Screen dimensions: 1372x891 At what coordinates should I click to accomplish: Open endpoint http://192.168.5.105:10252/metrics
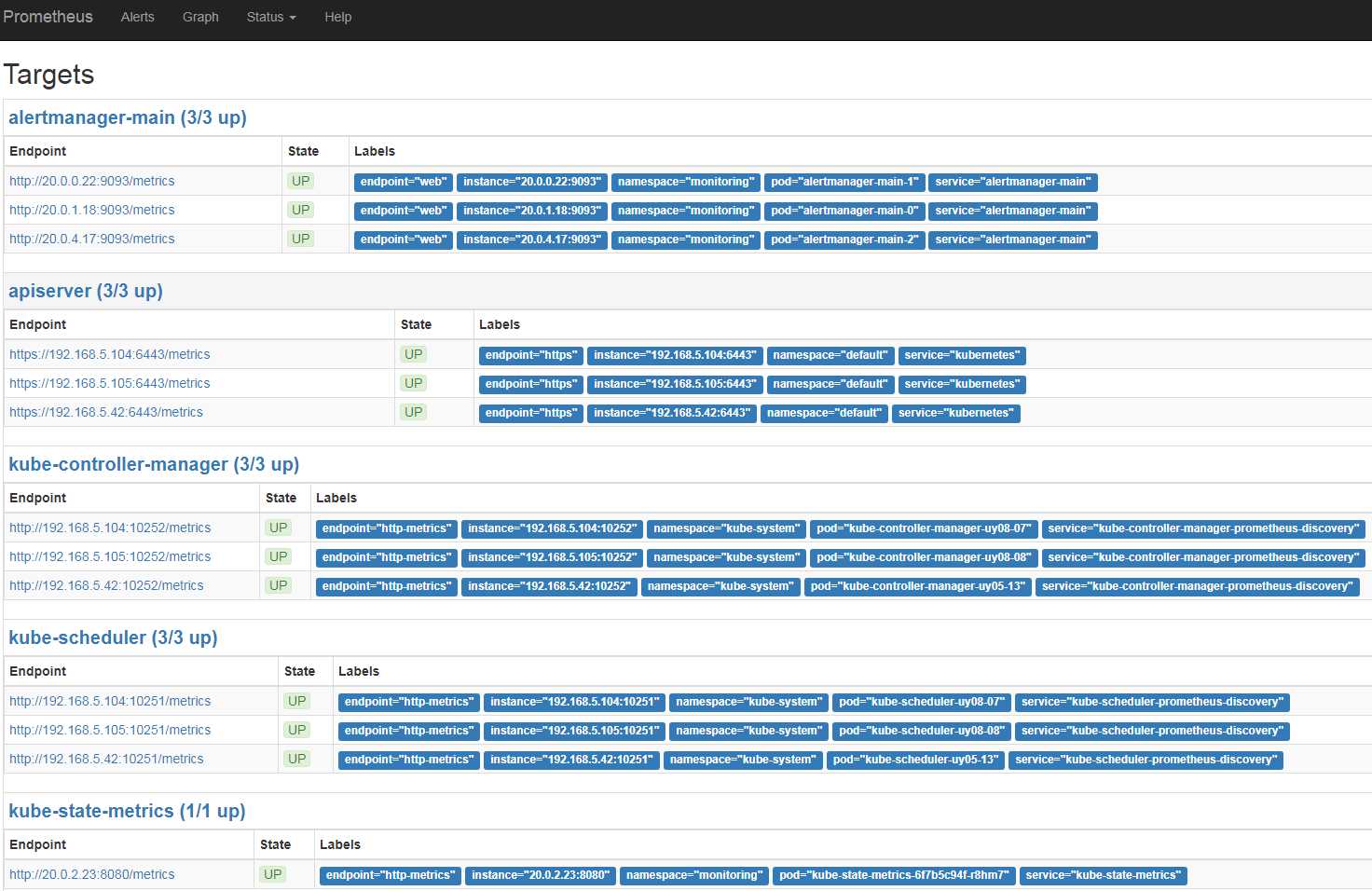(x=110, y=556)
